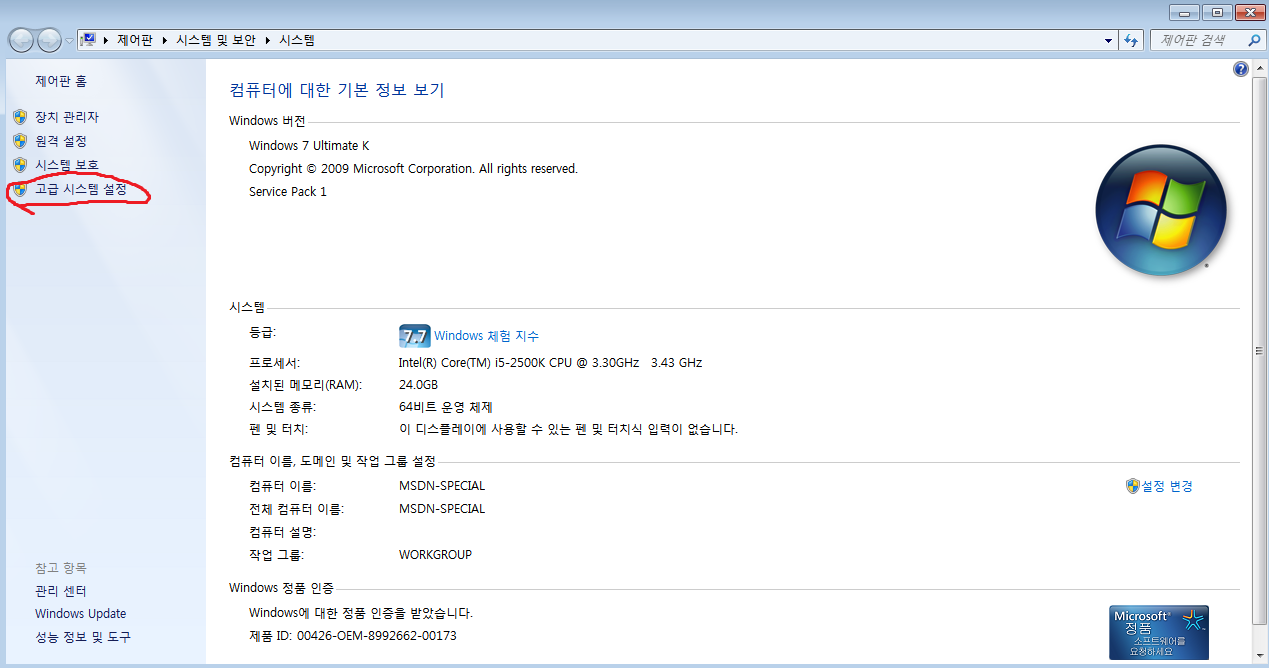This screenshot has width=1269, height=668.
Task: Open Windows Update link
Action: [x=81, y=614]
